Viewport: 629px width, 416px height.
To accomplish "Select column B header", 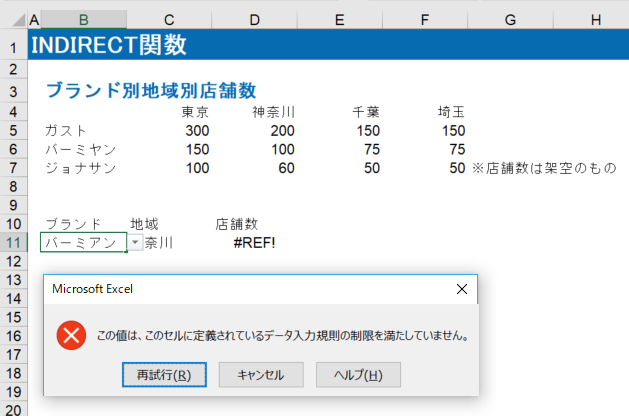I will click(84, 19).
